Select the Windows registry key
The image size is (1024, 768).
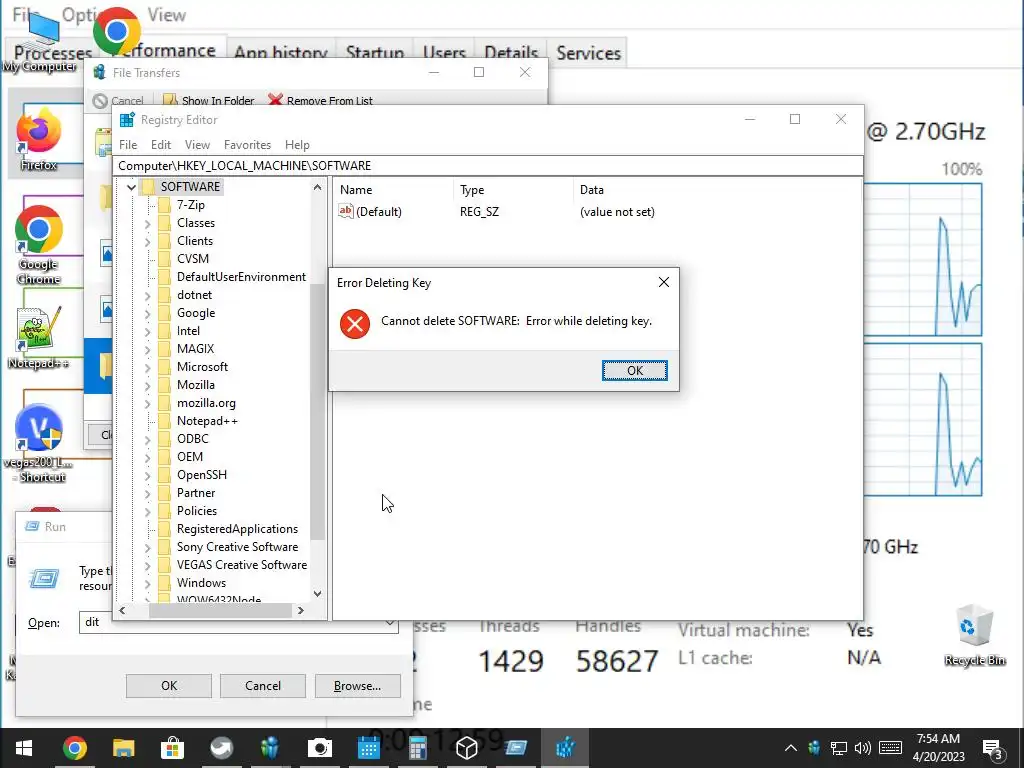point(201,583)
